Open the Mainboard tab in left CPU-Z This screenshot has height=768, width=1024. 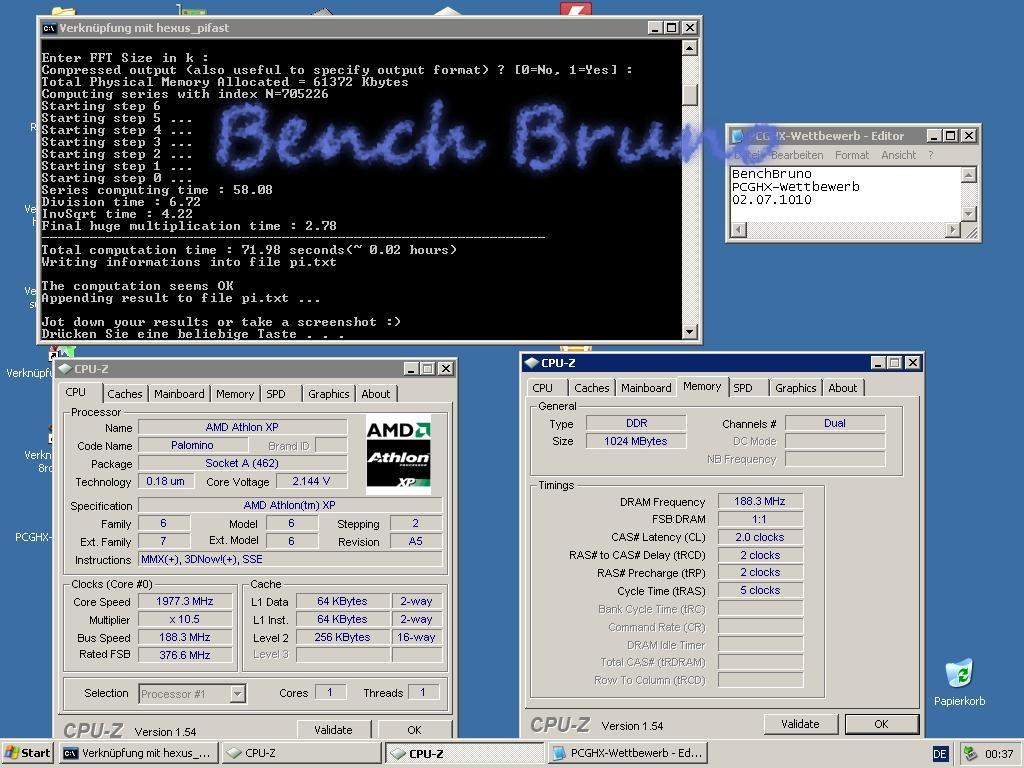pyautogui.click(x=179, y=394)
